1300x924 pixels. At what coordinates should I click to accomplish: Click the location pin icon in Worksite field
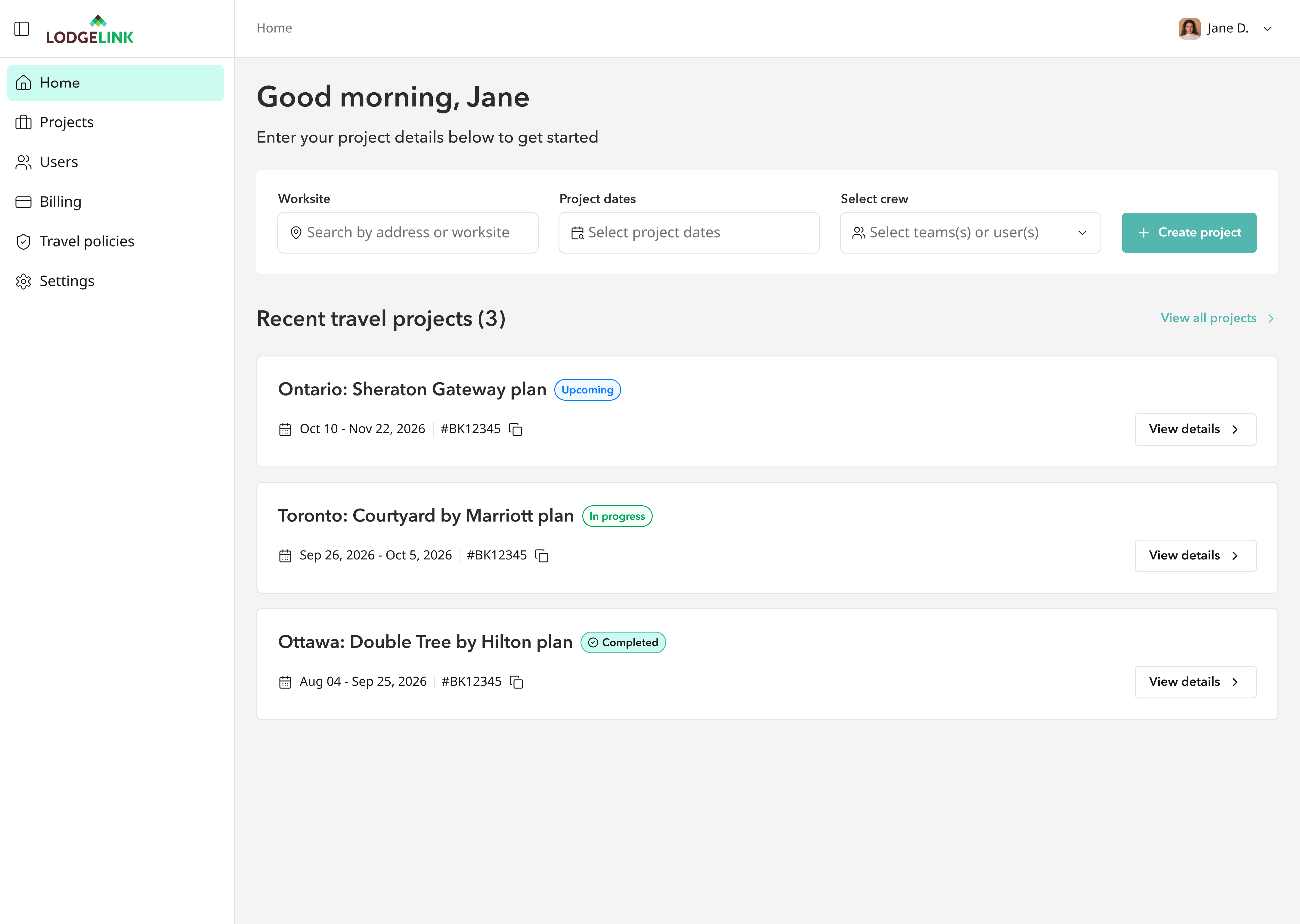coord(296,233)
